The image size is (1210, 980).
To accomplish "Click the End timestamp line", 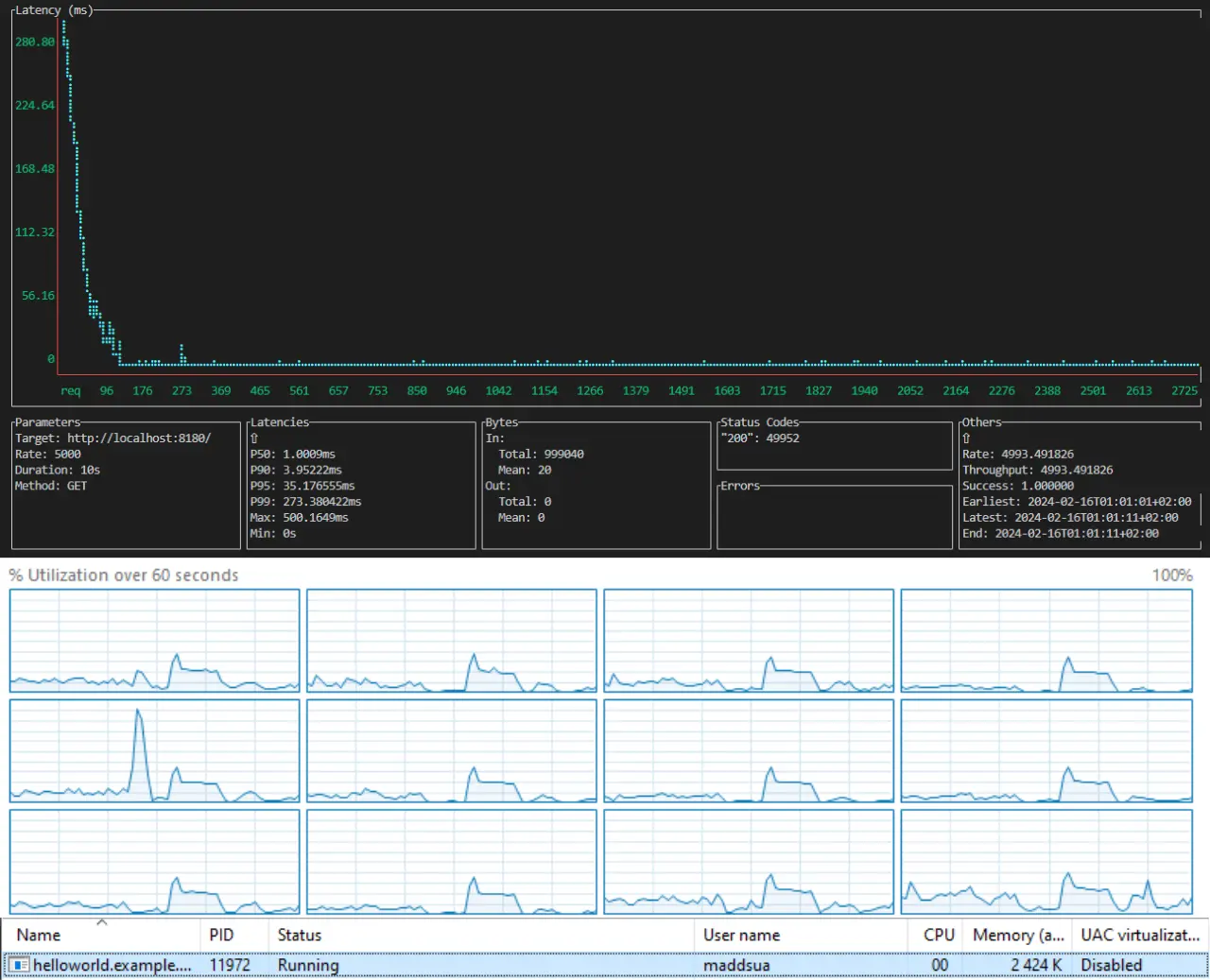I will point(1061,534).
